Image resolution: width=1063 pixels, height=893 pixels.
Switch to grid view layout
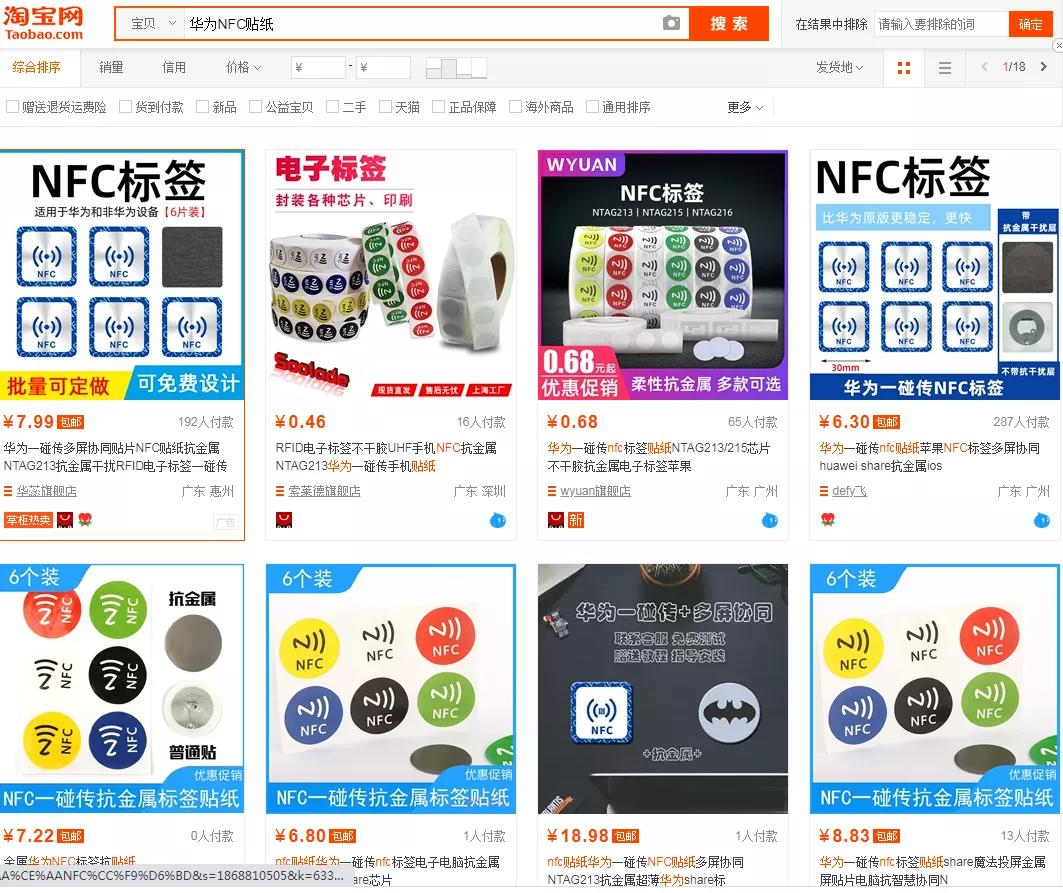pyautogui.click(x=903, y=68)
